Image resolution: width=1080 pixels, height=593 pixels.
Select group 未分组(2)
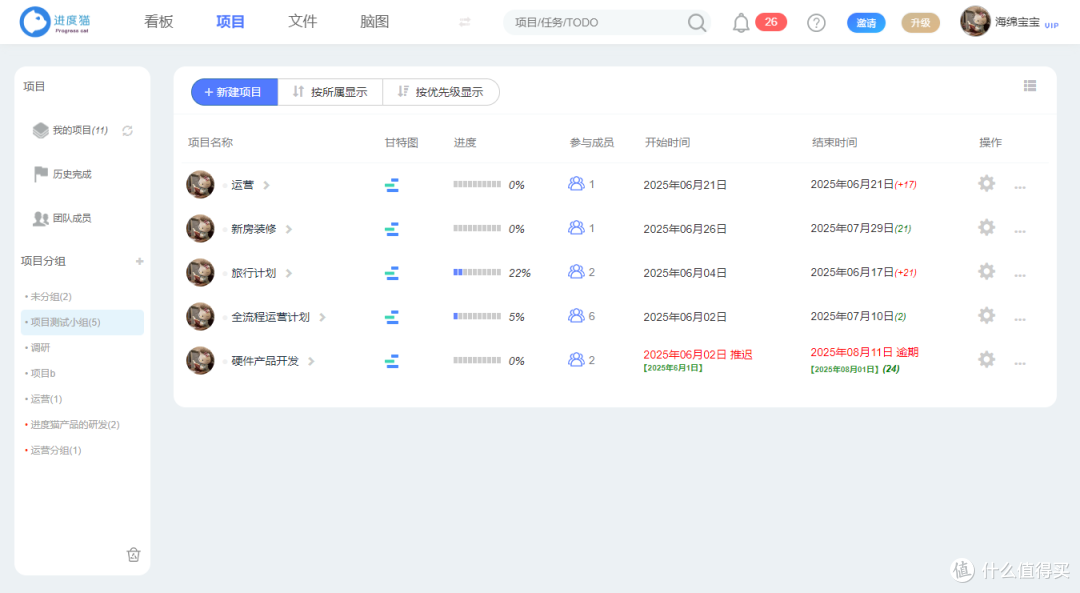pyautogui.click(x=50, y=297)
